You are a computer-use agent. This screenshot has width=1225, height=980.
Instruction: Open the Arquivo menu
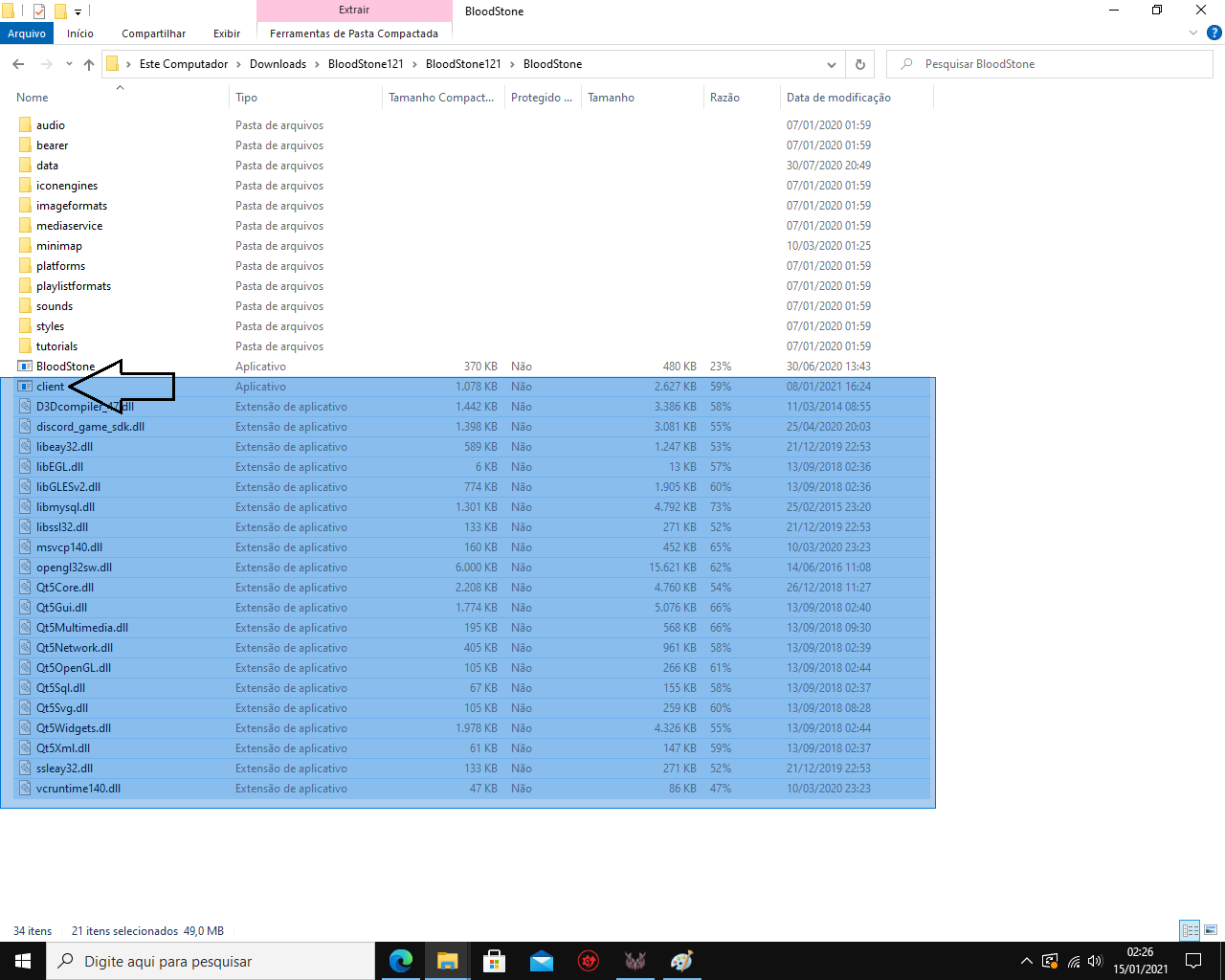pos(27,33)
